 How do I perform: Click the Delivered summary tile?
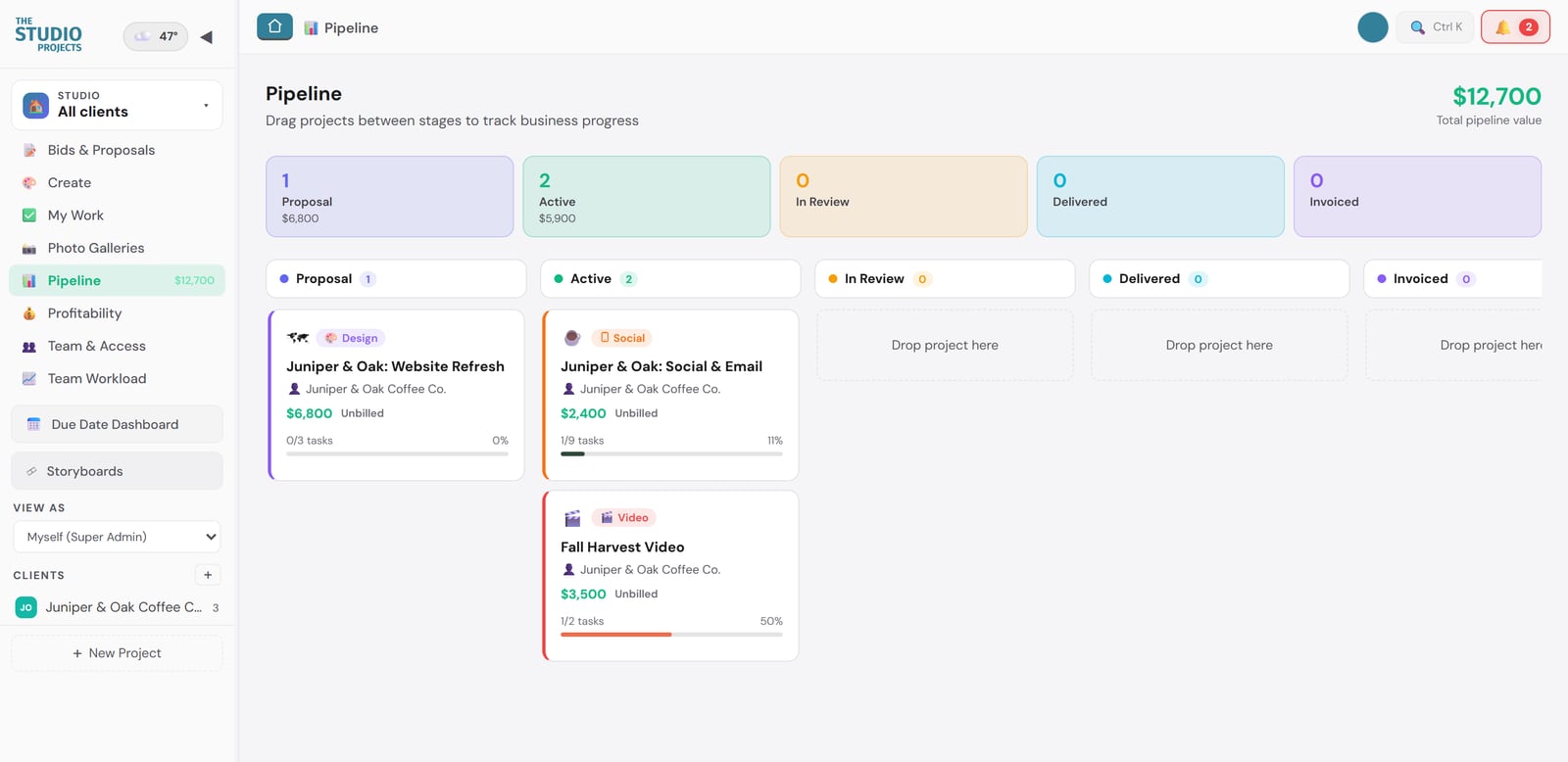(x=1160, y=197)
